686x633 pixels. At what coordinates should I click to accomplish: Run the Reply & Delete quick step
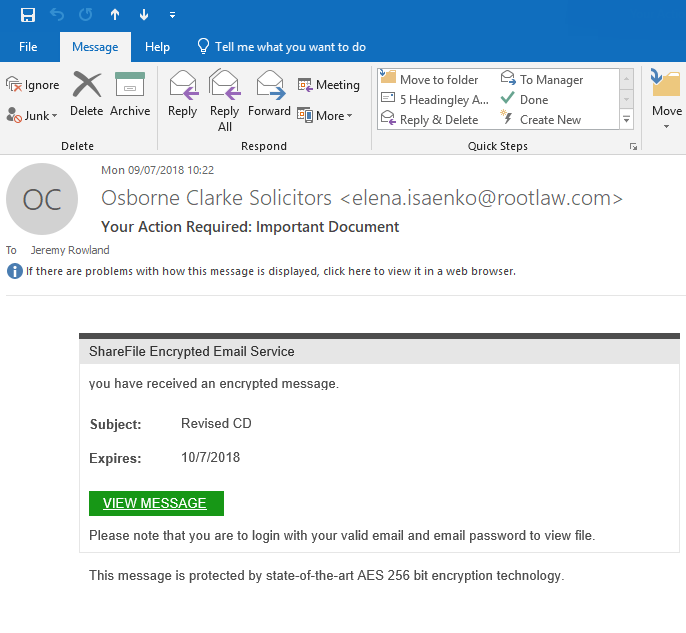[x=429, y=119]
